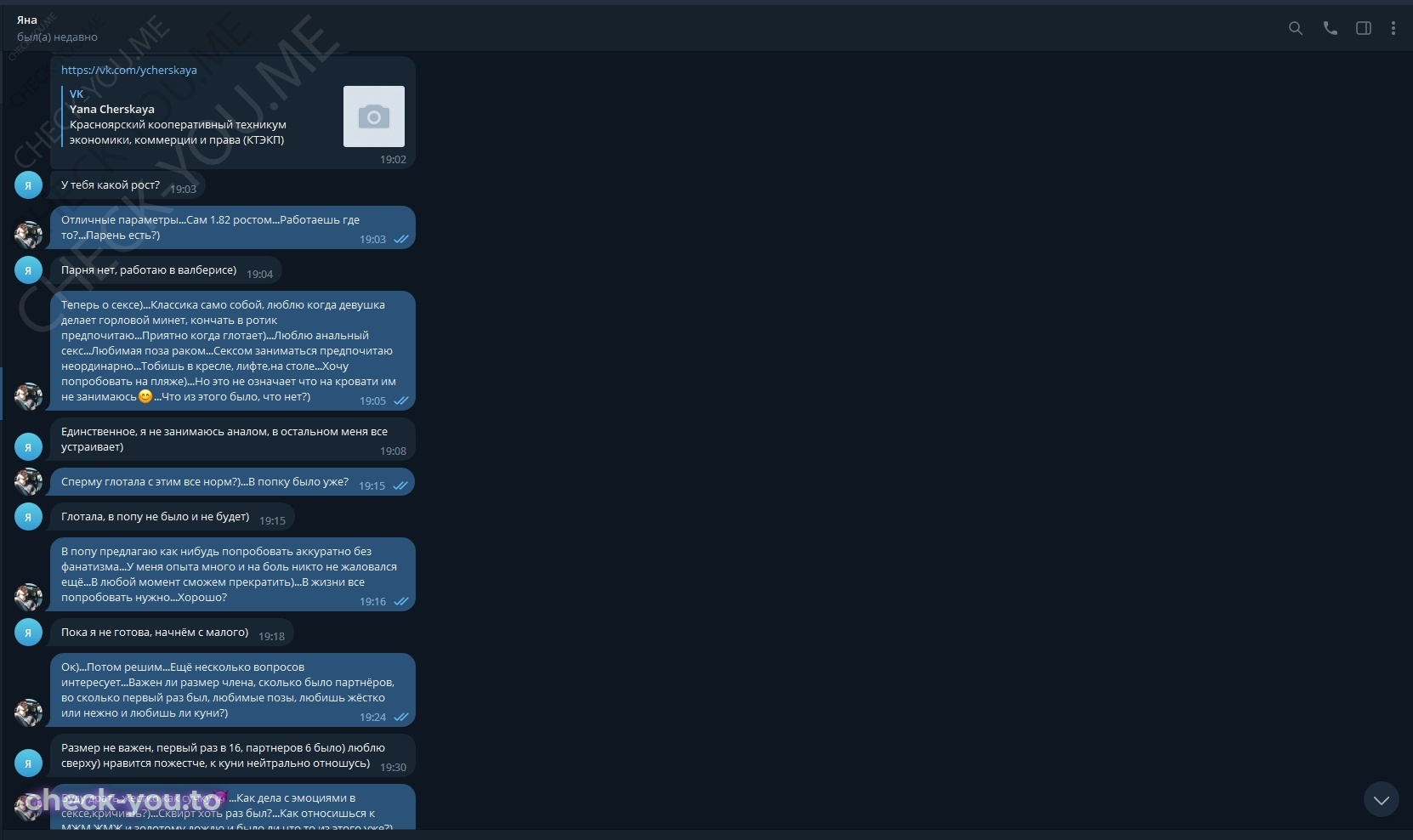
Task: Click 'Yana Cherskaya' preview title
Action: pyautogui.click(x=112, y=110)
